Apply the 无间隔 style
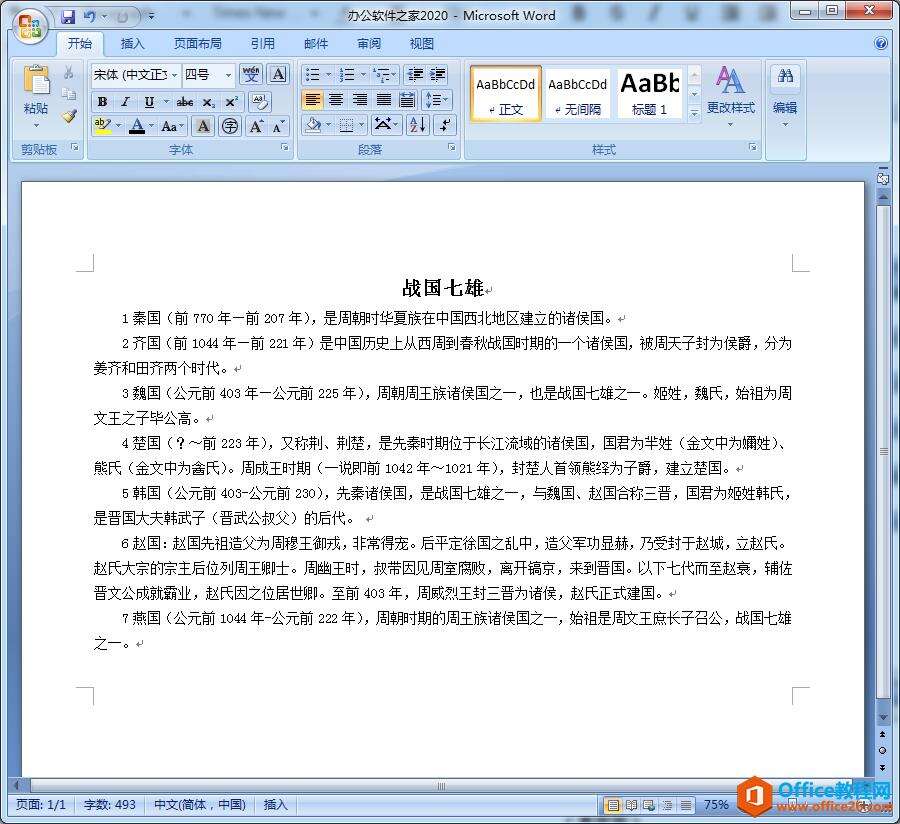The width and height of the screenshot is (900, 824). 577,94
